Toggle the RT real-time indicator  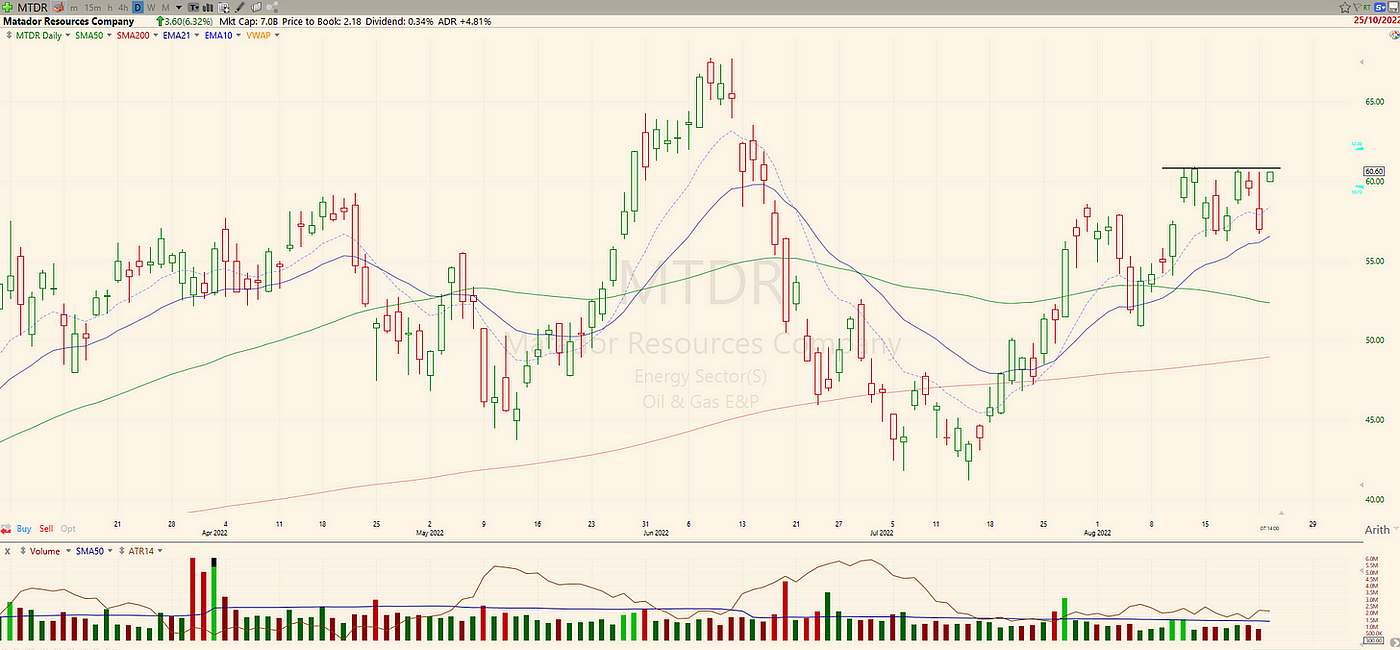click(1367, 8)
